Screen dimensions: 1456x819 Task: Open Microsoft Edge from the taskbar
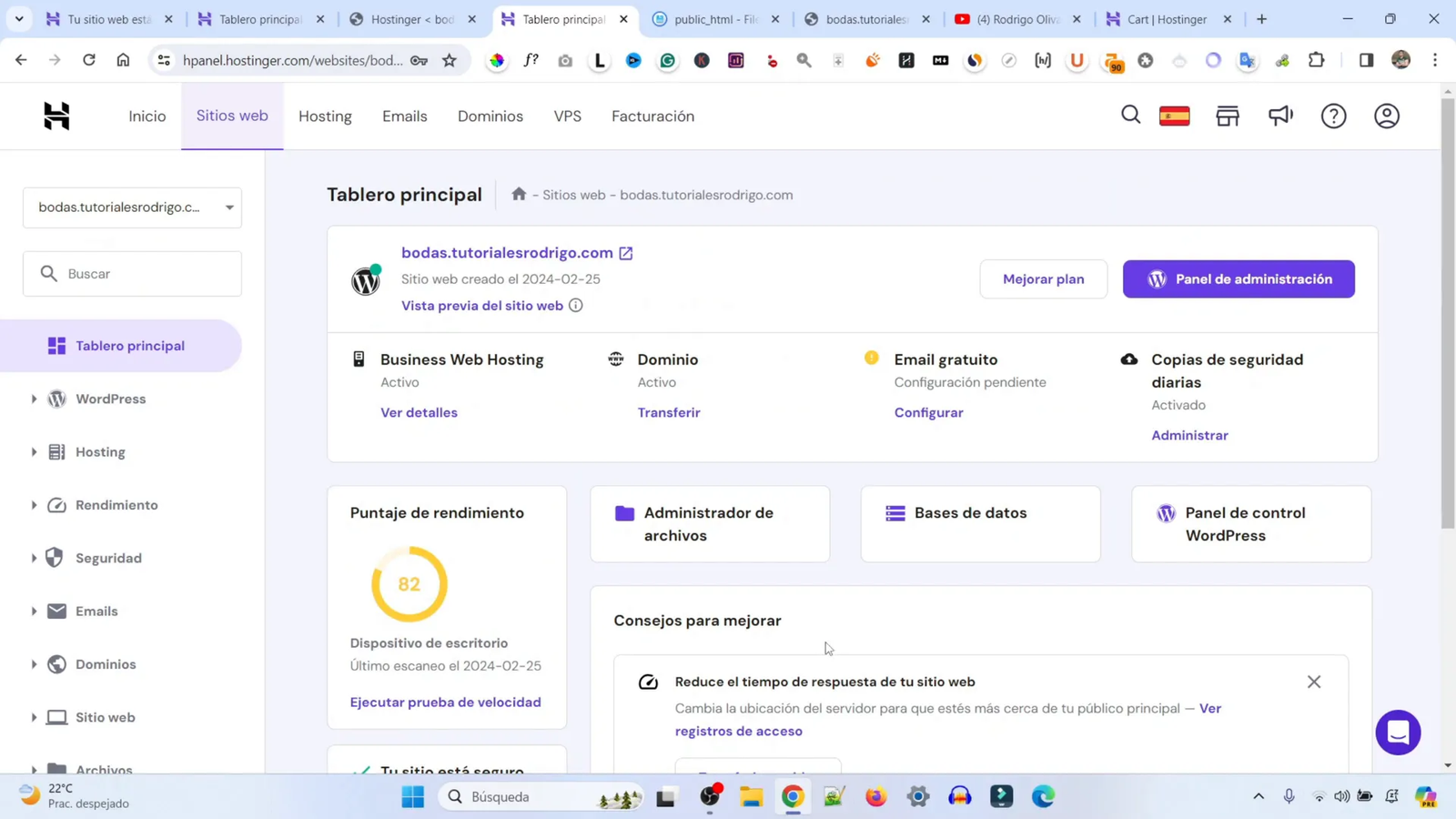pos(1043,796)
